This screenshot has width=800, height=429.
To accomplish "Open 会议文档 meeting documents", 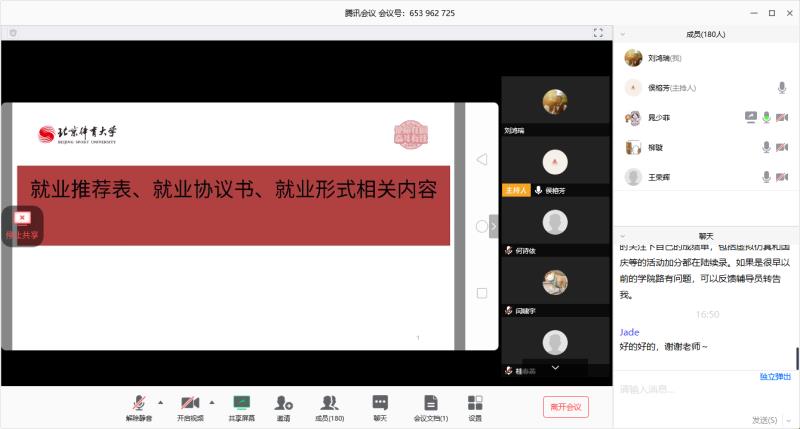I will [x=430, y=403].
